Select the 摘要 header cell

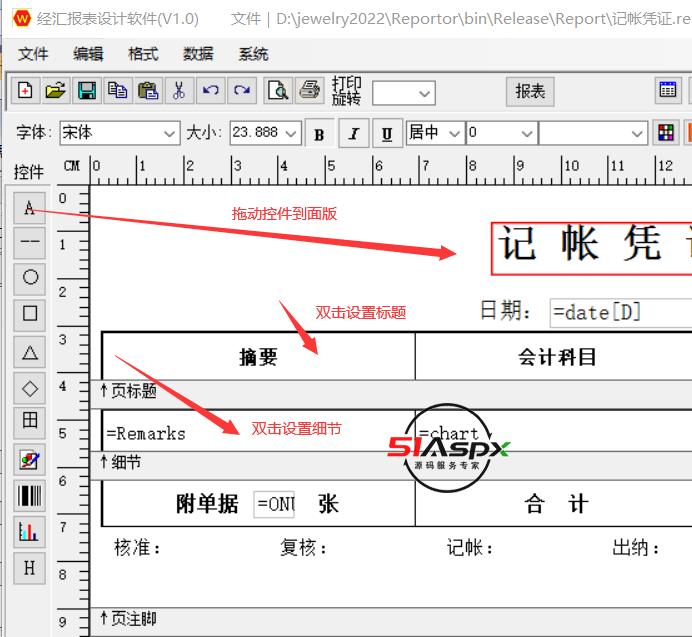259,356
